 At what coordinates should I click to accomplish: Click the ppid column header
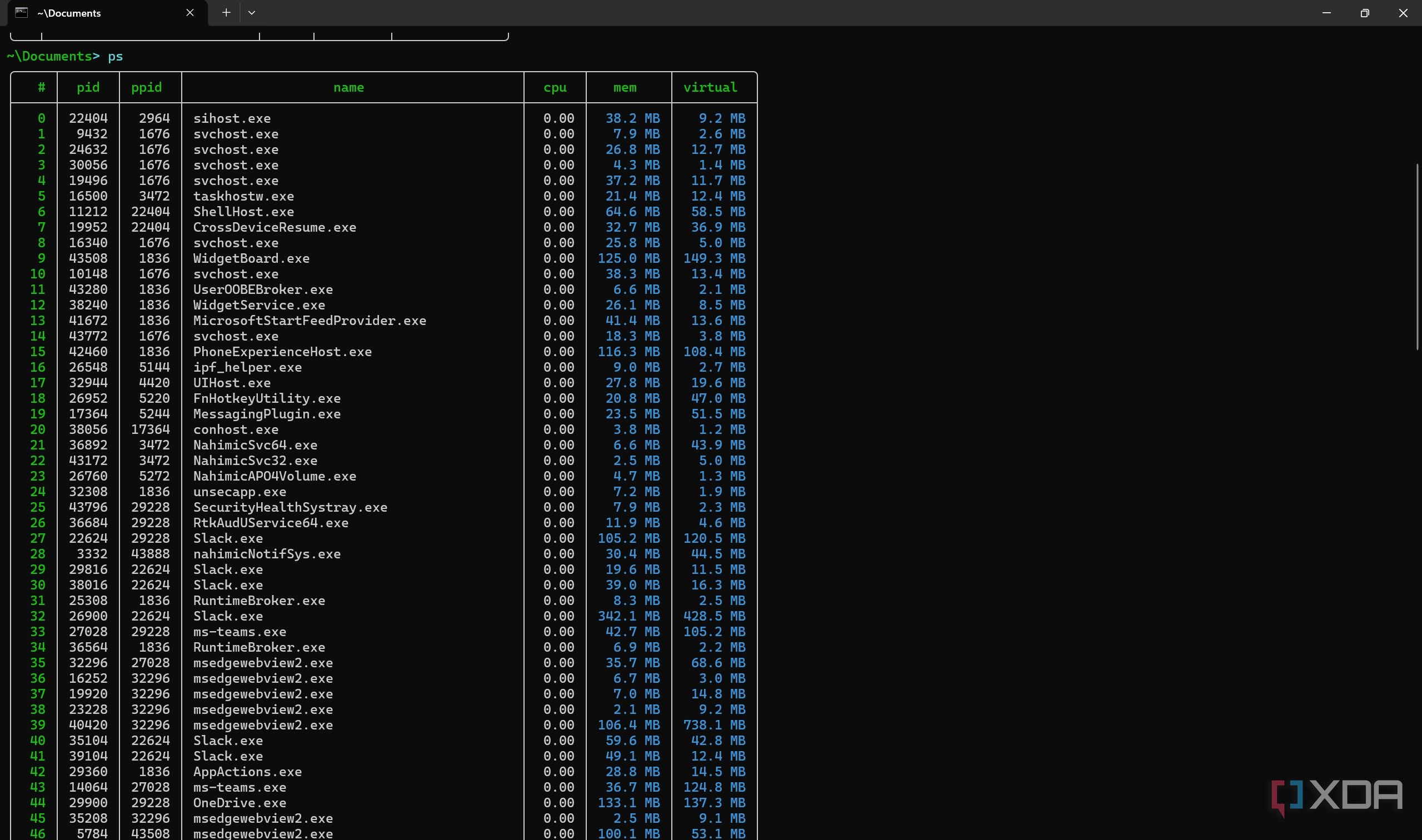147,87
